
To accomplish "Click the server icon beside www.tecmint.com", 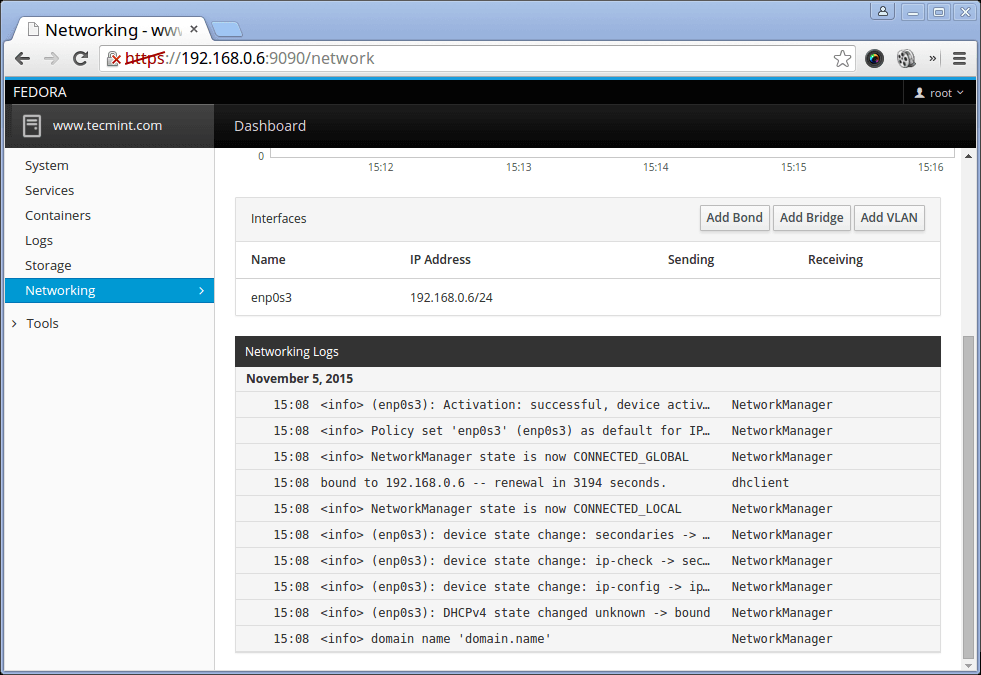I will click(32, 126).
